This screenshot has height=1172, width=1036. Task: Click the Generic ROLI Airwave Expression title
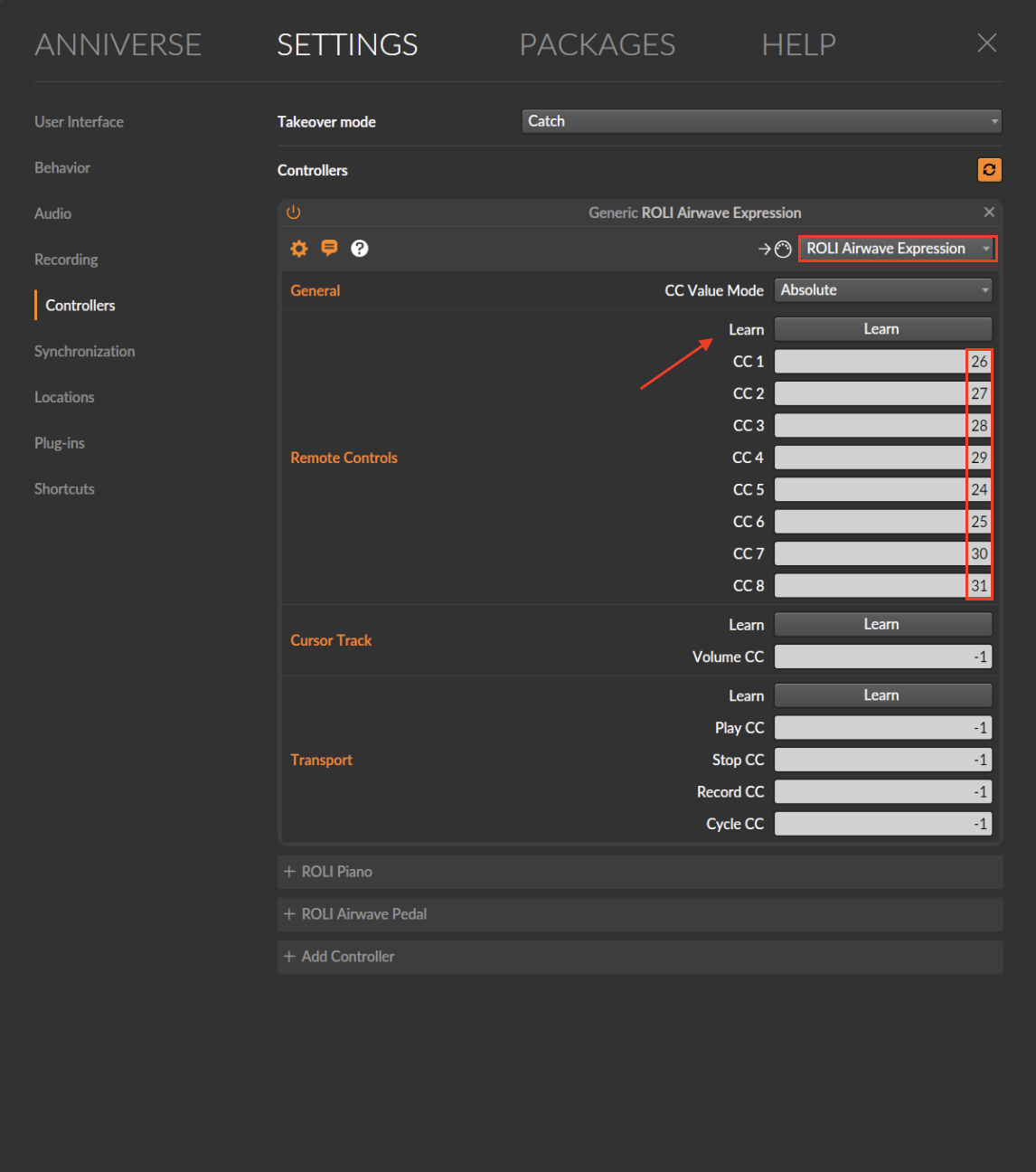694,213
